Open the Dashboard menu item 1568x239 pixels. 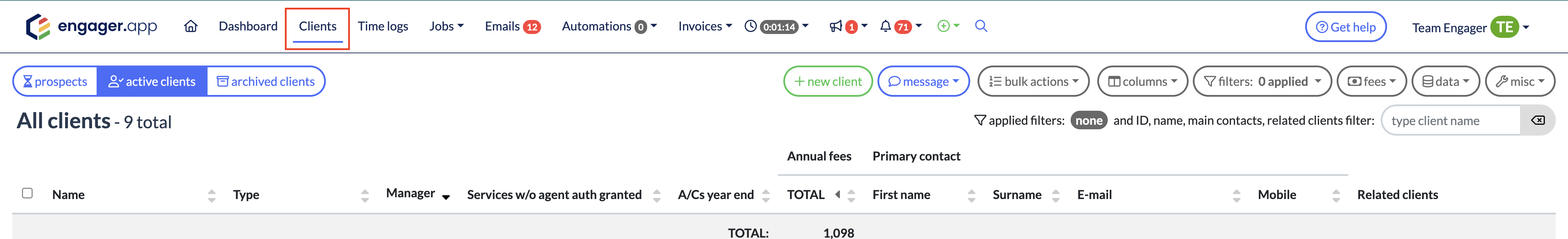coord(248,26)
